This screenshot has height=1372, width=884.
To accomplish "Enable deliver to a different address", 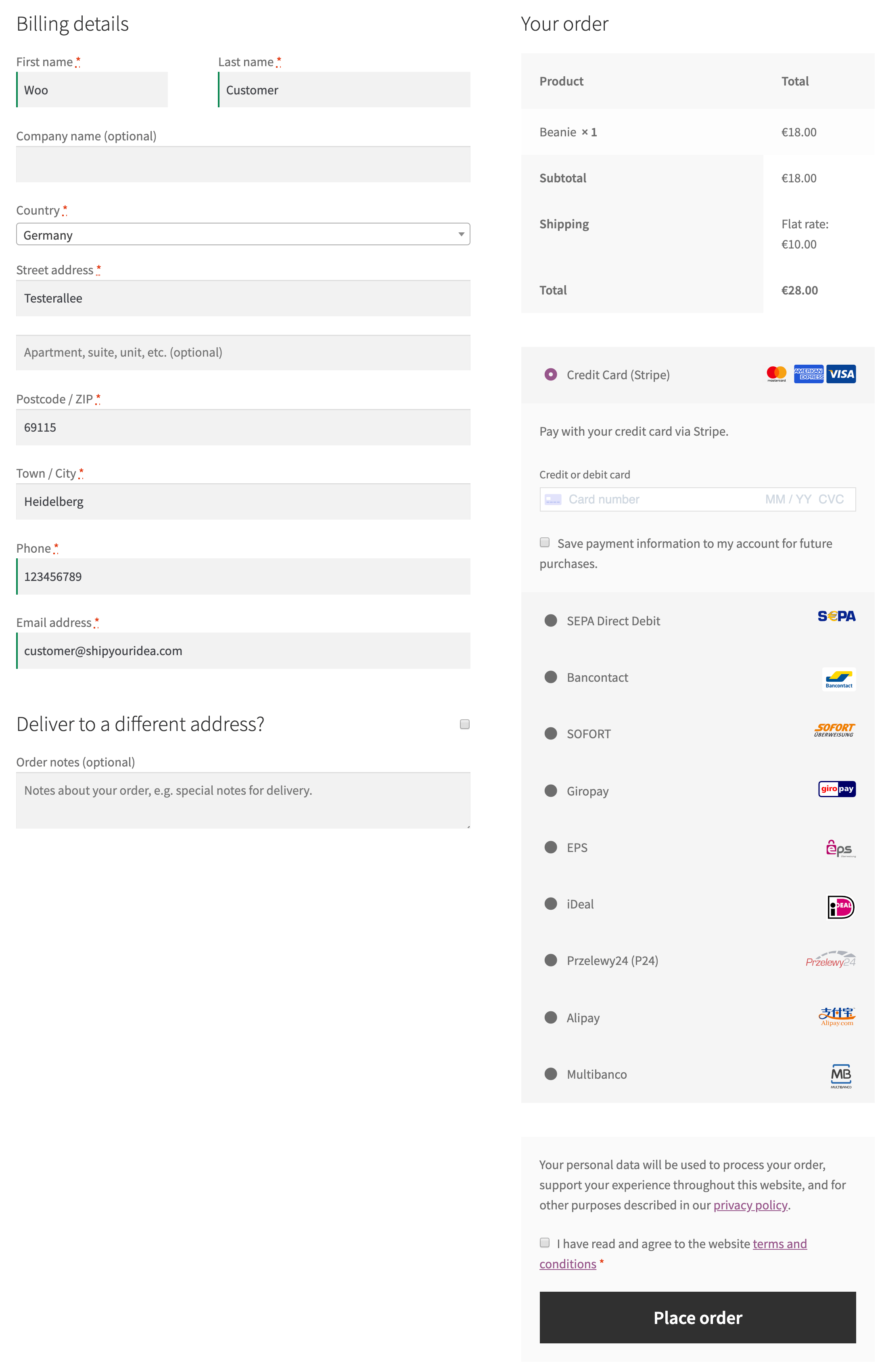I will [x=464, y=724].
